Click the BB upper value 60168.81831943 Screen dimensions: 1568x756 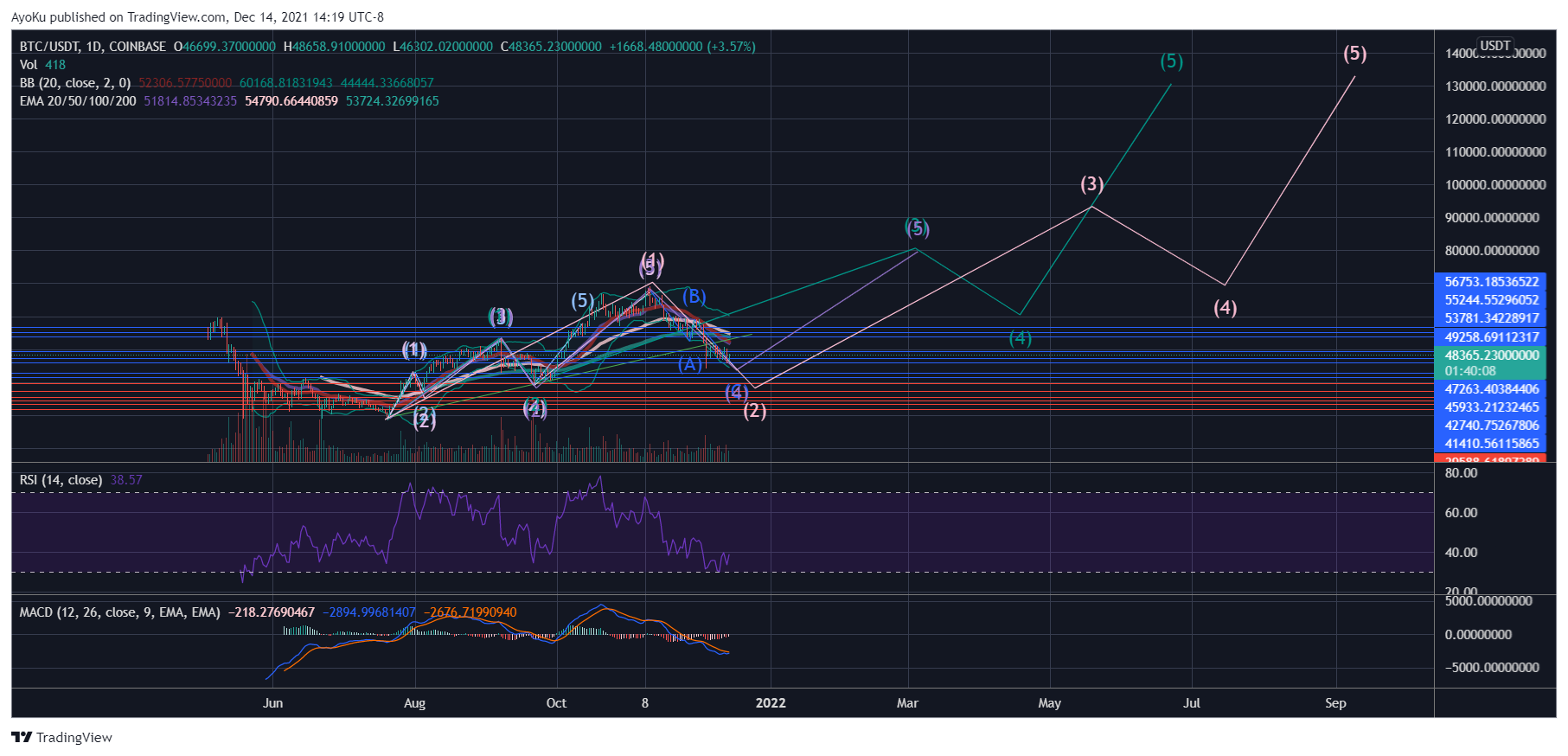[x=286, y=83]
